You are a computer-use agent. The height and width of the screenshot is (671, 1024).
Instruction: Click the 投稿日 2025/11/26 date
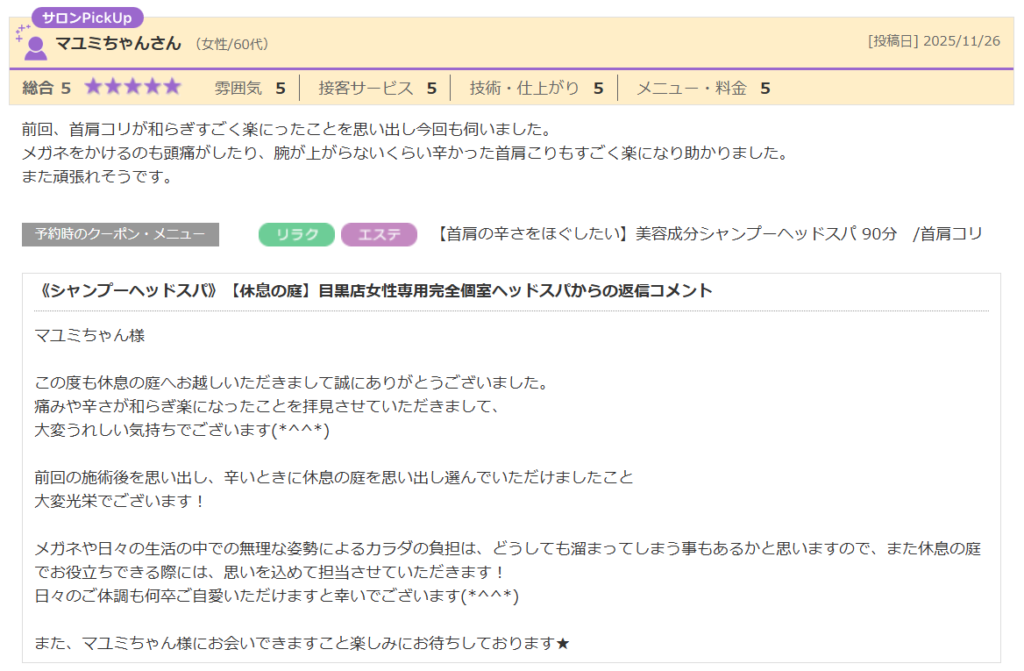pos(934,42)
